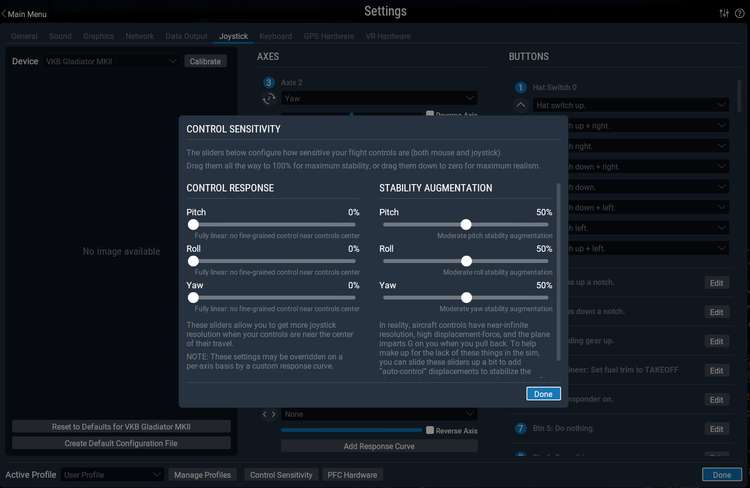Select the Joystick tab
The height and width of the screenshot is (488, 750).
click(233, 36)
